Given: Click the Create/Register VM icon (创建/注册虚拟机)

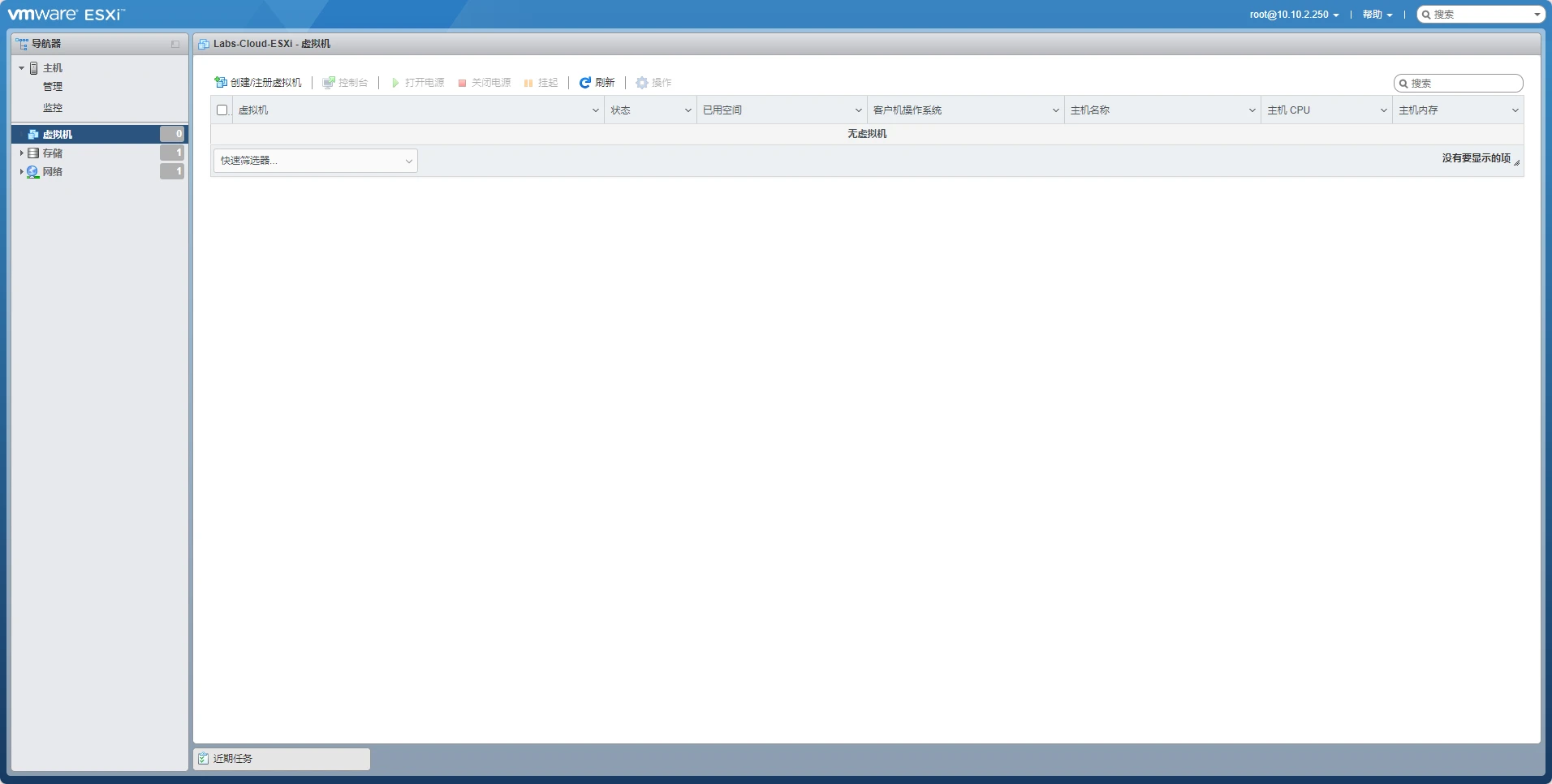Looking at the screenshot, I should tap(221, 83).
